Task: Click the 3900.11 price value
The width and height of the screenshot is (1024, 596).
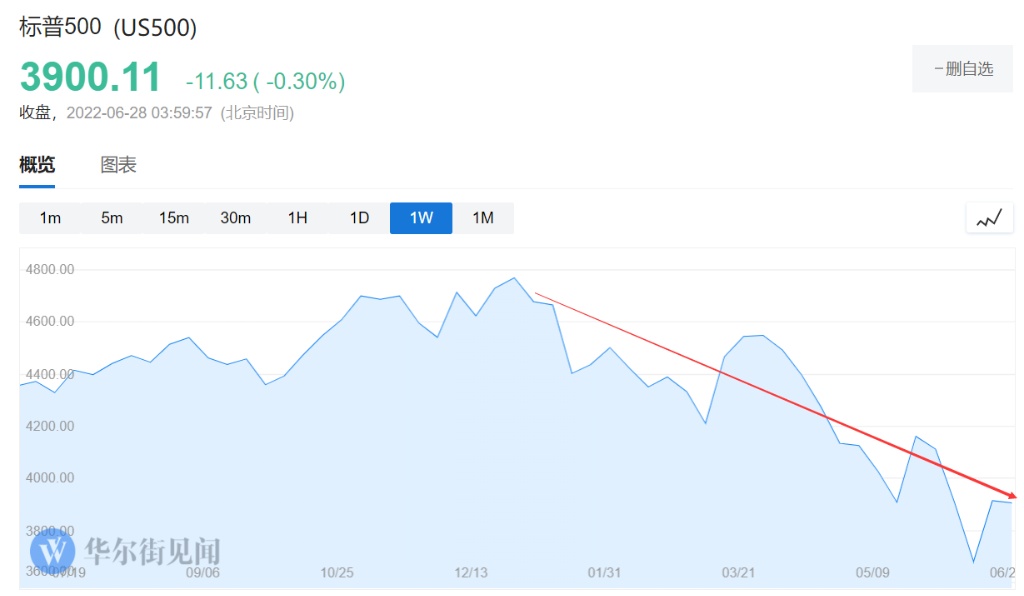Action: [x=90, y=77]
